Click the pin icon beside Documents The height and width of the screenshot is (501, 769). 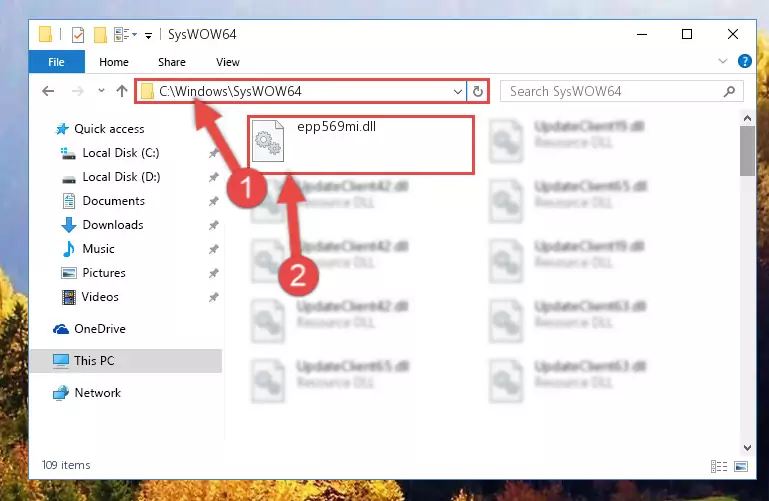coord(213,201)
